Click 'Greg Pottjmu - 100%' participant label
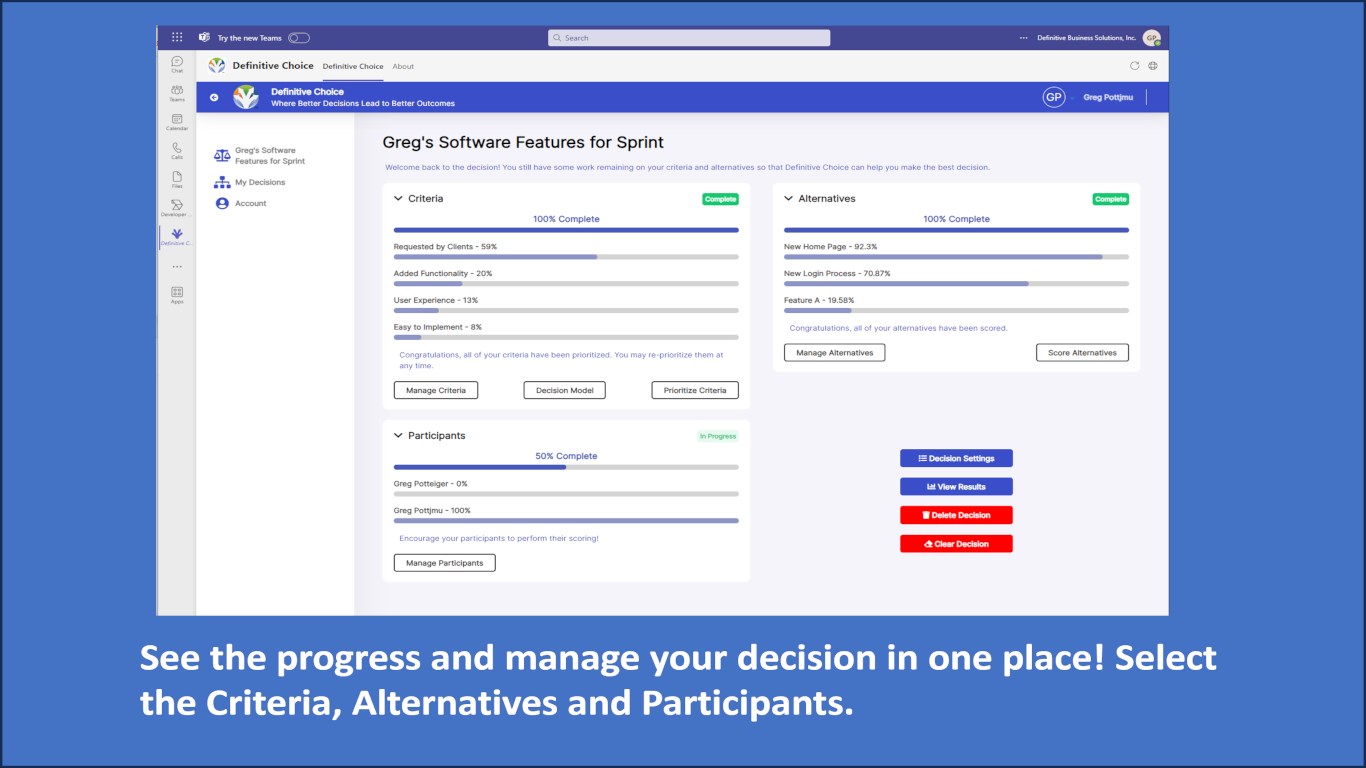Image resolution: width=1366 pixels, height=768 pixels. [x=432, y=510]
